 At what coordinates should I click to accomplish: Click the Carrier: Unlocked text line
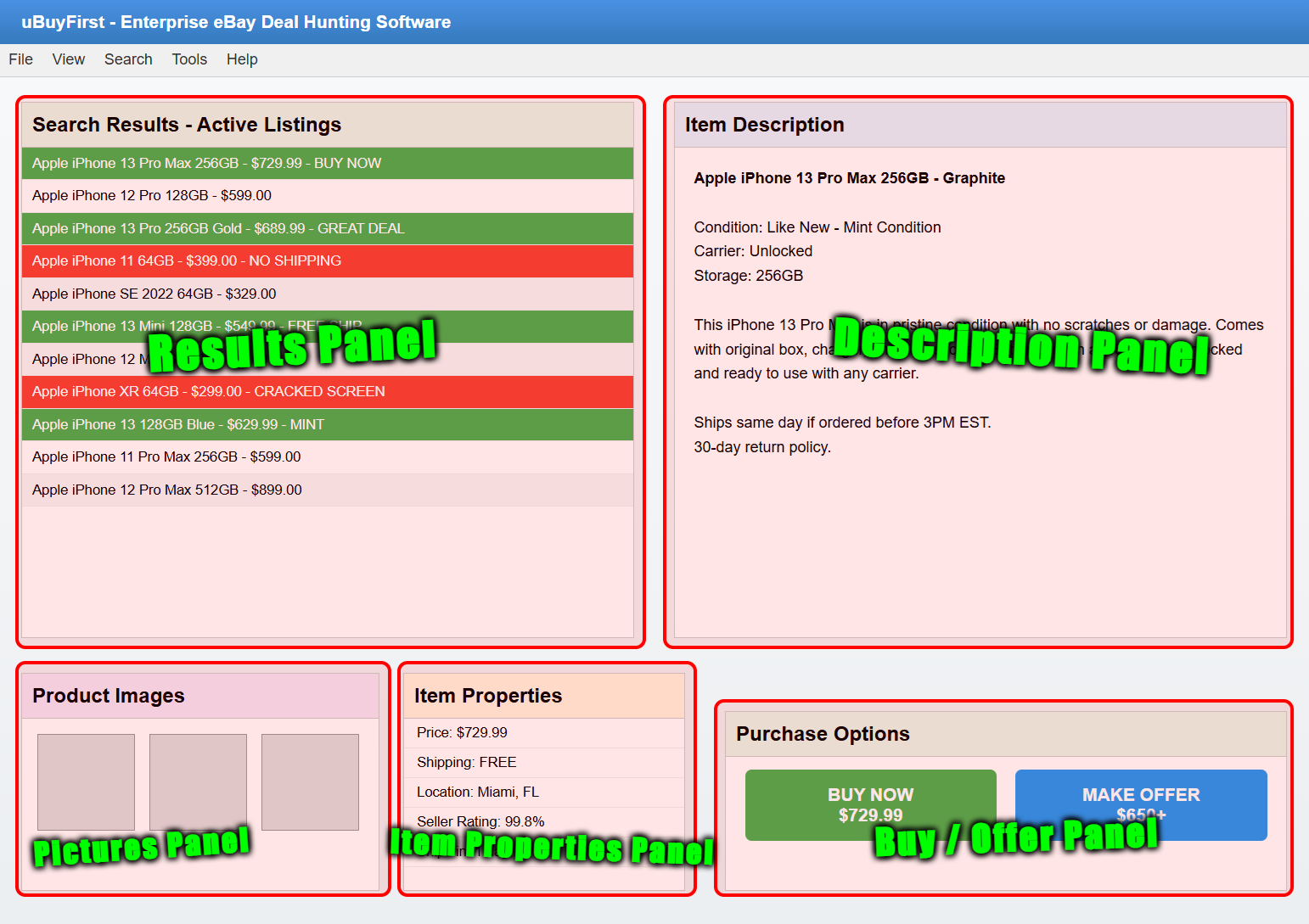click(x=753, y=251)
